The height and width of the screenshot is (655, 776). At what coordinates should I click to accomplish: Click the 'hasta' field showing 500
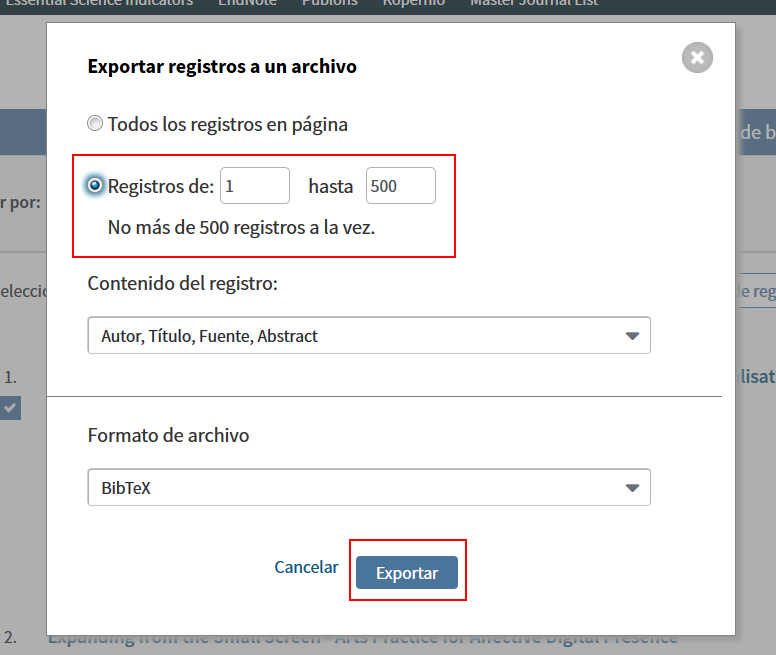(401, 186)
